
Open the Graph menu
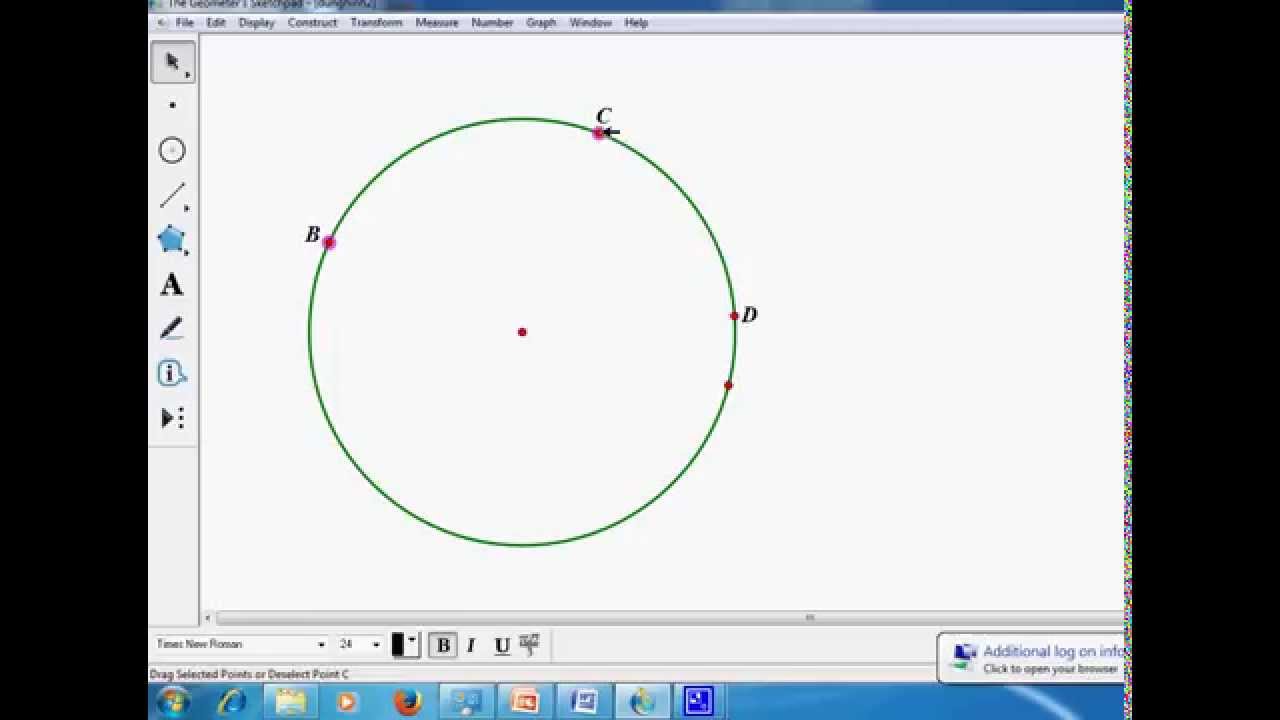[541, 23]
